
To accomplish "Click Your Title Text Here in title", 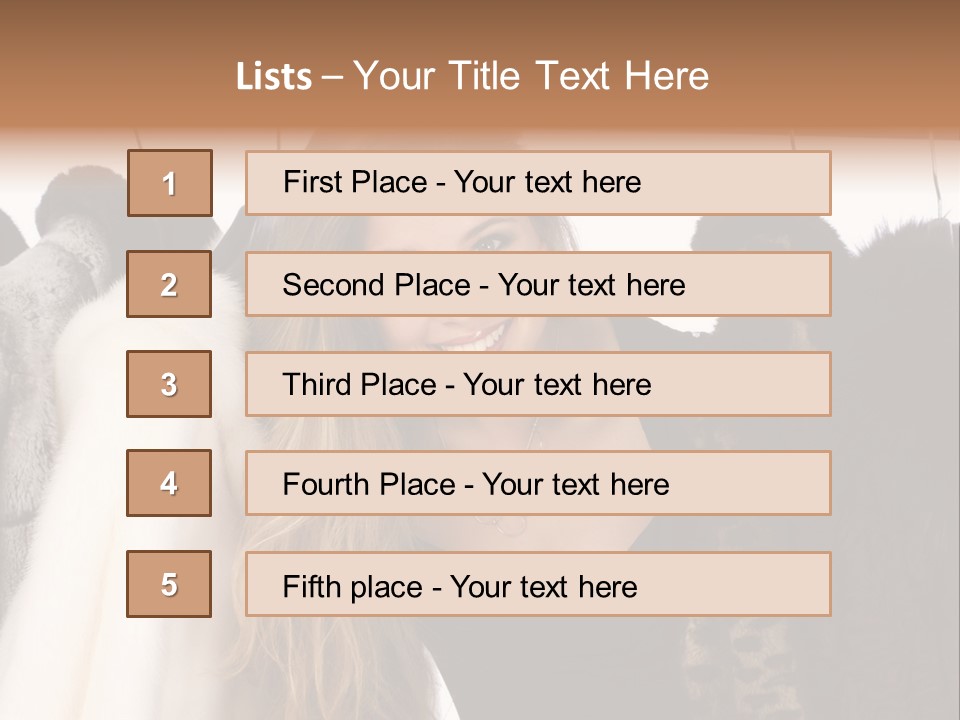I will [x=531, y=76].
